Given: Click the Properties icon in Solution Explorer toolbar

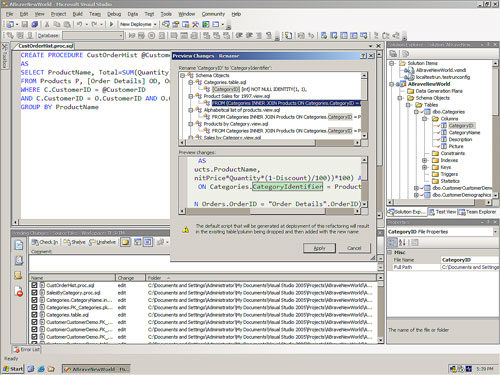Looking at the screenshot, I should pyautogui.click(x=393, y=54).
